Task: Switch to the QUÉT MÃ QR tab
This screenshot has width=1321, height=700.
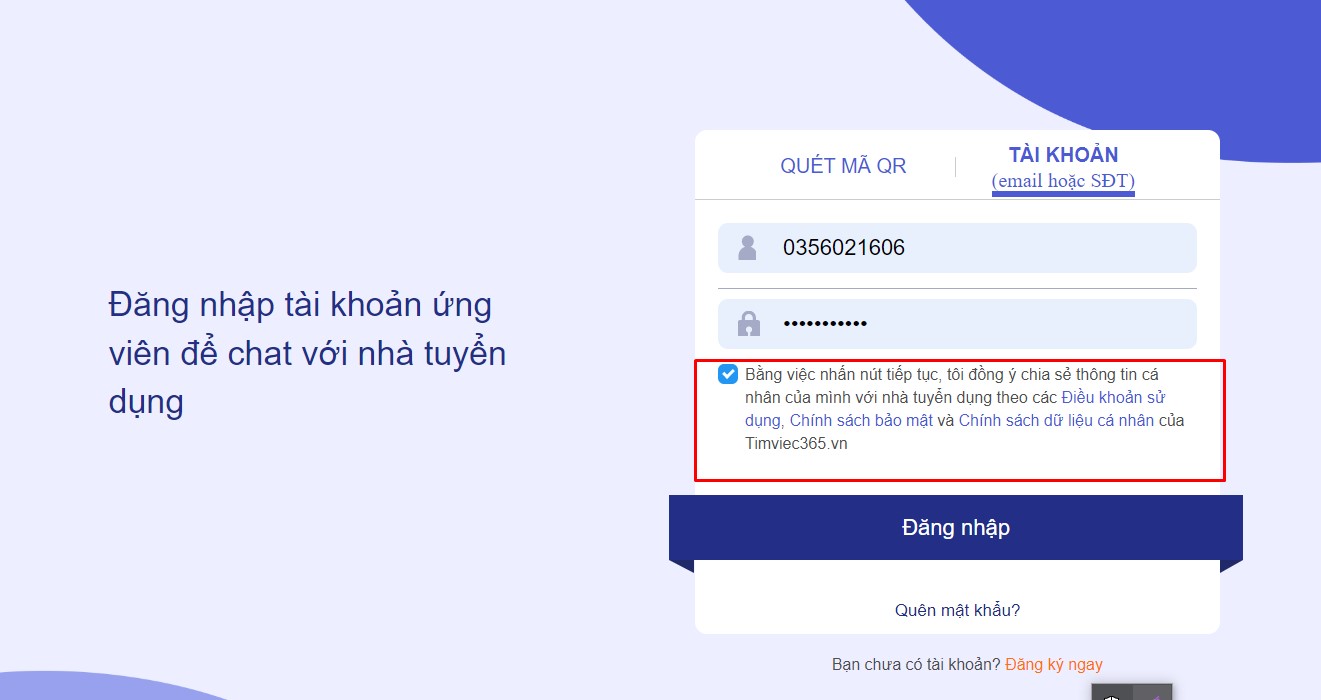Action: (843, 166)
